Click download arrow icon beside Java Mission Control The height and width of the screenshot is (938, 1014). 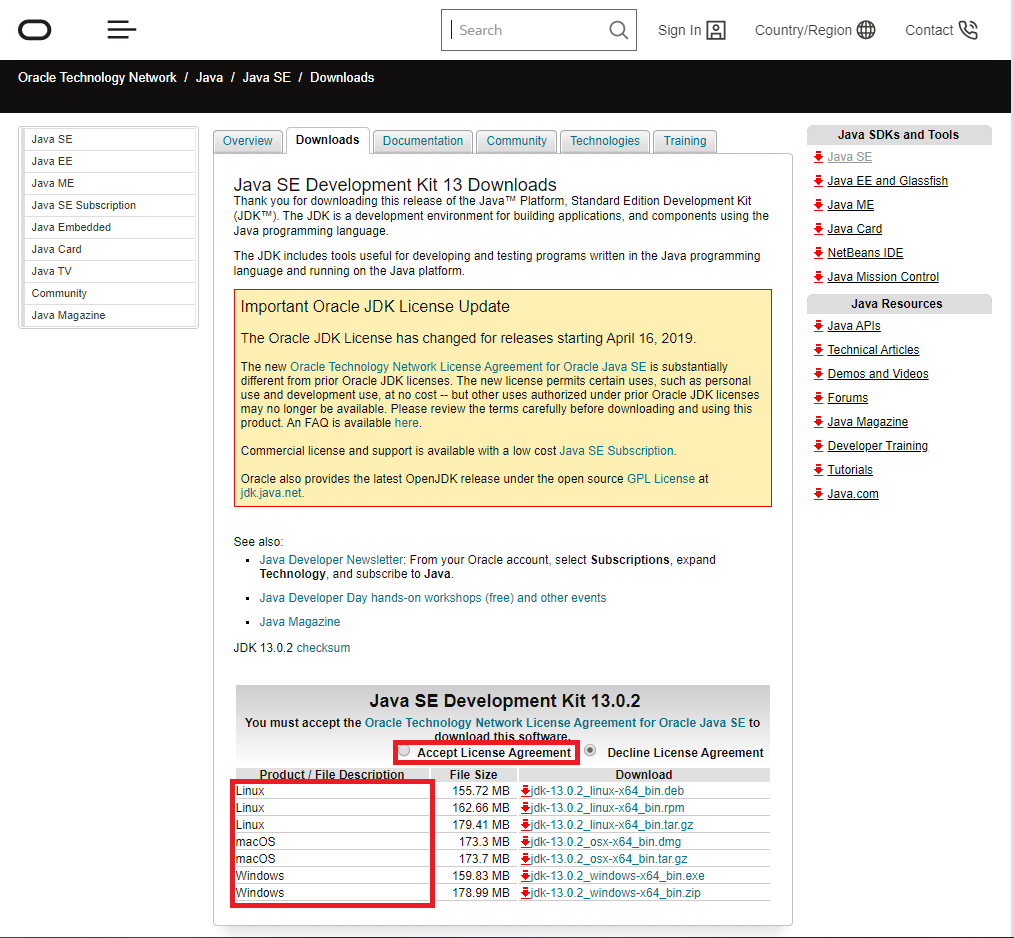[818, 276]
